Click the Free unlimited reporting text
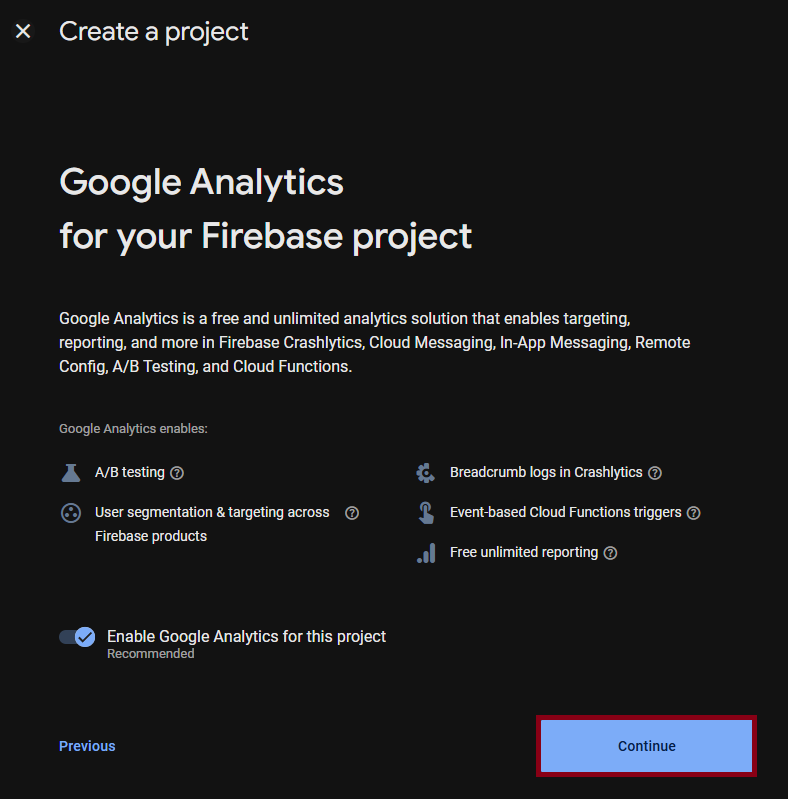The width and height of the screenshot is (788, 799). pyautogui.click(x=524, y=552)
